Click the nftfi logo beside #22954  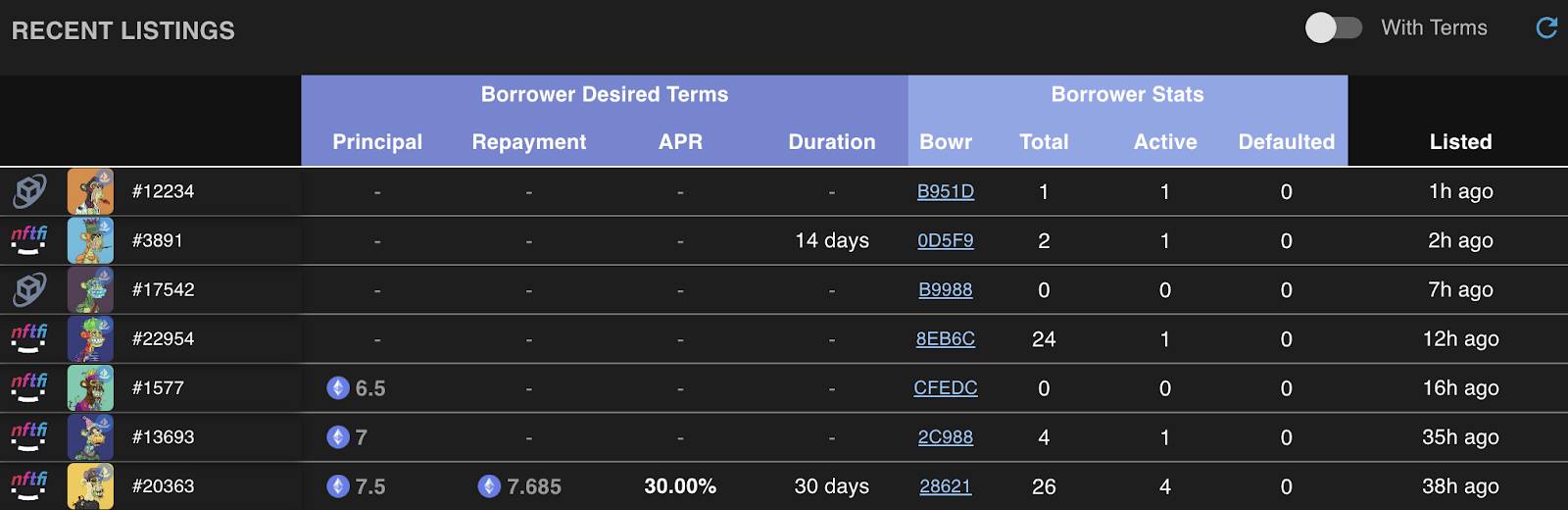click(28, 338)
